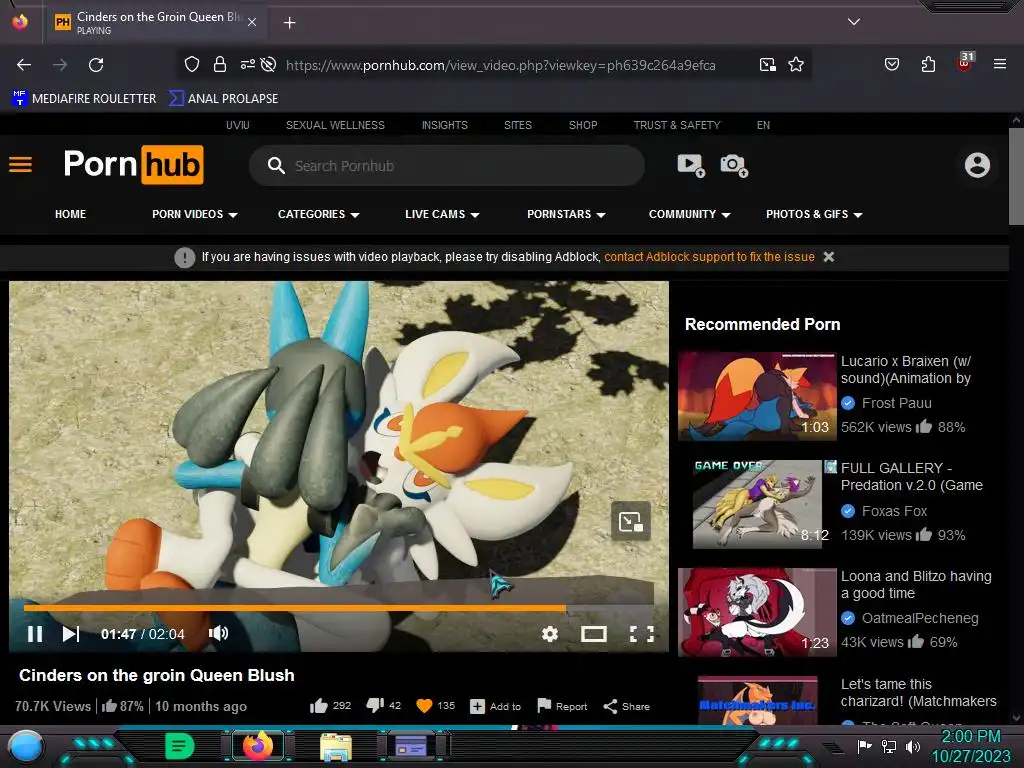The width and height of the screenshot is (1024, 768).
Task: Enter fullscreen in the video player
Action: point(641,633)
